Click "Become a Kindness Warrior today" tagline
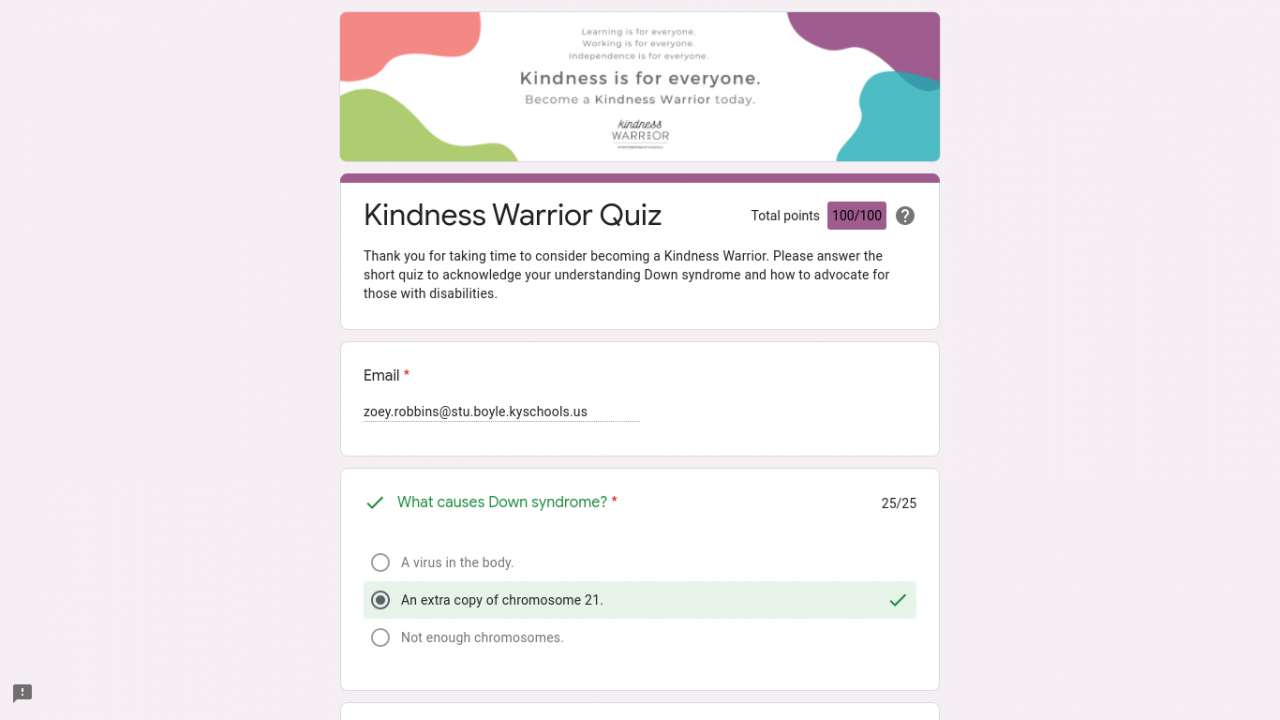The image size is (1280, 720). [x=640, y=100]
